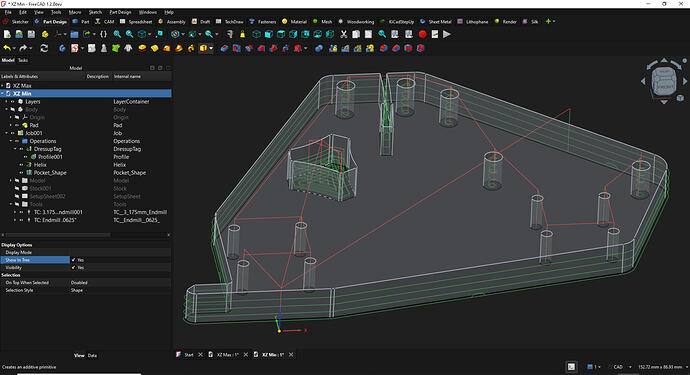Click the navigation cube in viewport

(x=664, y=81)
